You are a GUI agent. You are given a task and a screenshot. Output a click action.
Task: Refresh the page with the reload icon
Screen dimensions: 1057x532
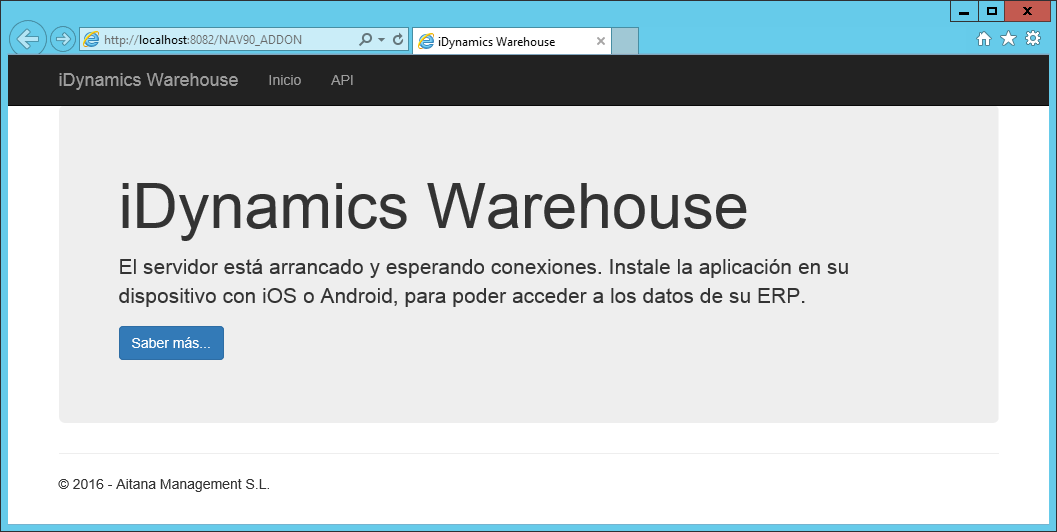398,39
